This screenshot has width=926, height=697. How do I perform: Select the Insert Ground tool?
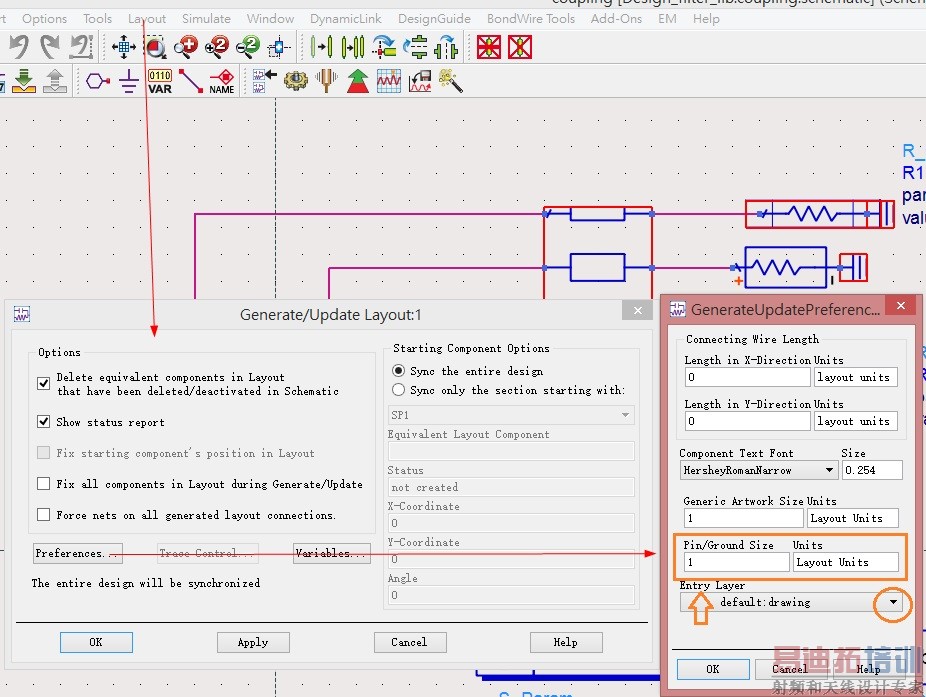(x=128, y=81)
